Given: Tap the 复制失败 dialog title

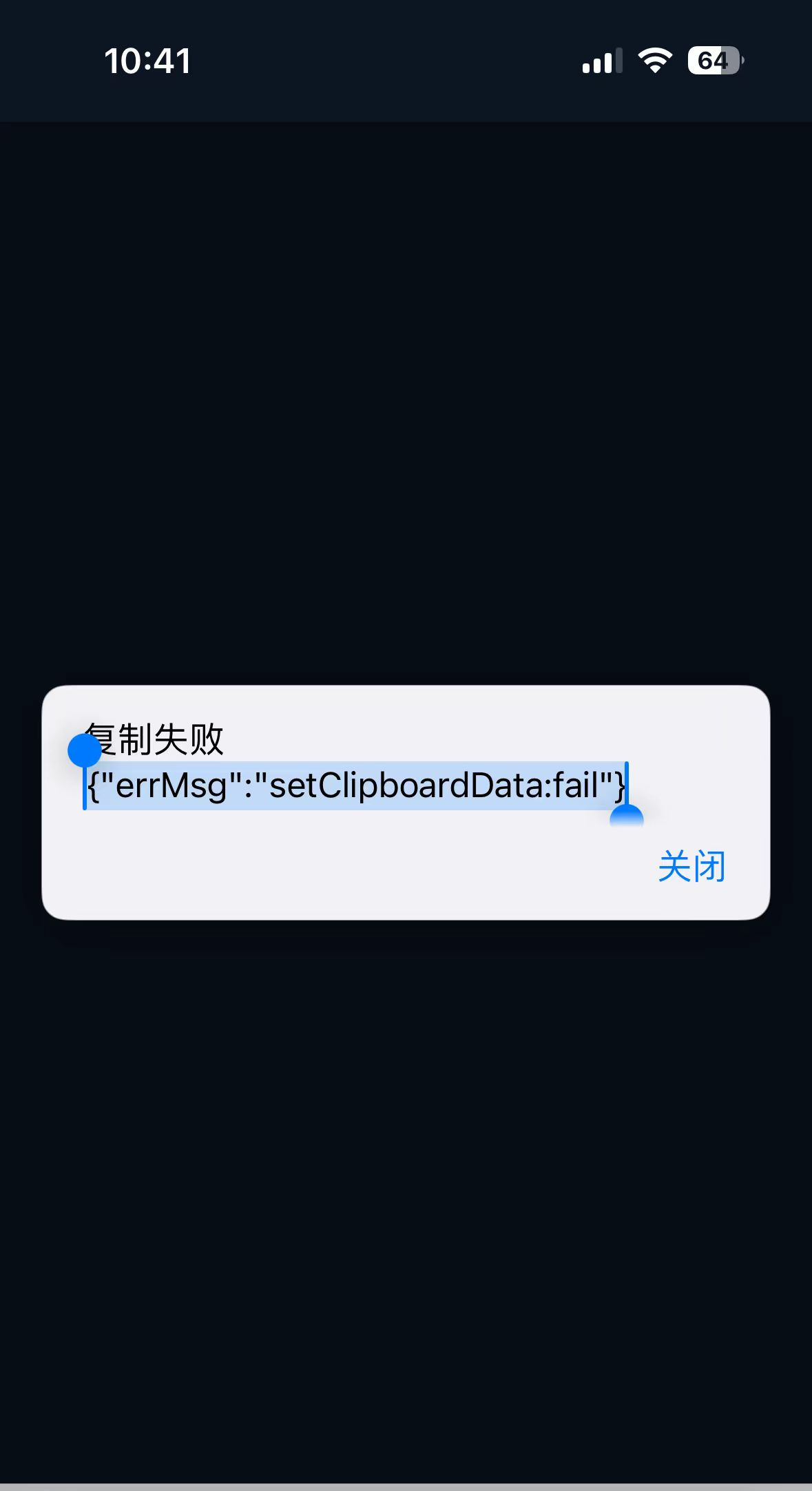Looking at the screenshot, I should coord(154,739).
